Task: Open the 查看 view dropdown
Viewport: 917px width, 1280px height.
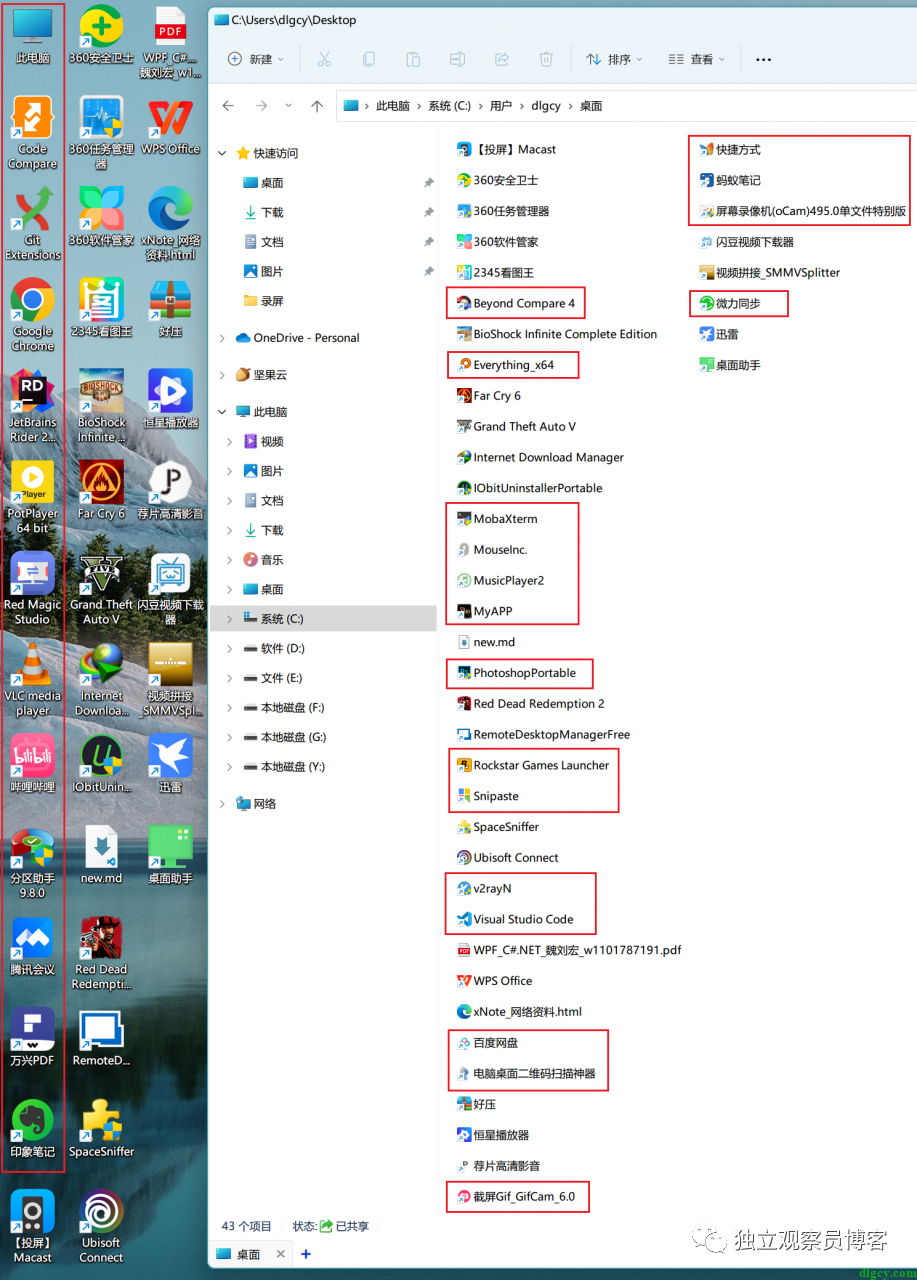Action: pos(697,59)
